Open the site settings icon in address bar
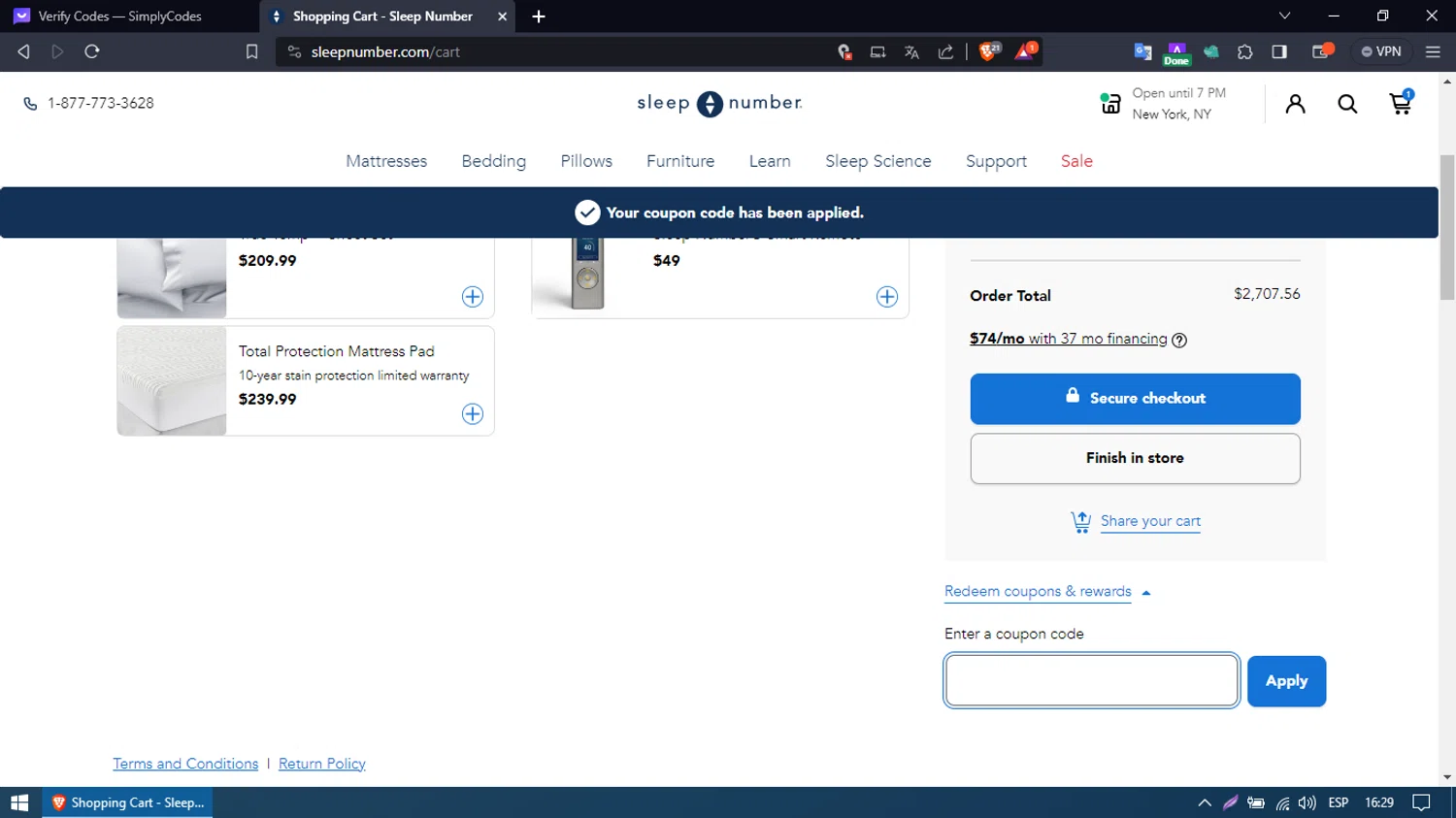Screen dimensions: 1456x818 294,52
